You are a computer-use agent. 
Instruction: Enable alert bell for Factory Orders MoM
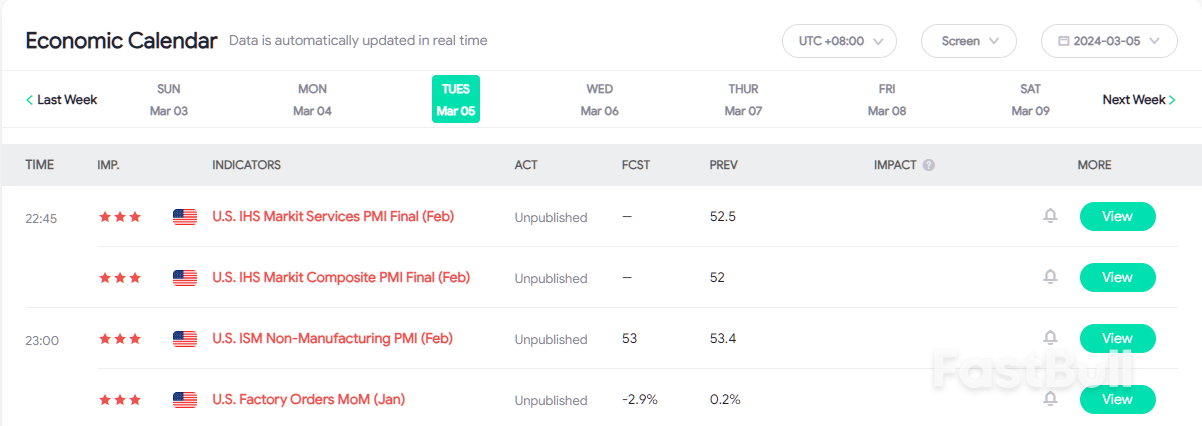tap(1050, 399)
